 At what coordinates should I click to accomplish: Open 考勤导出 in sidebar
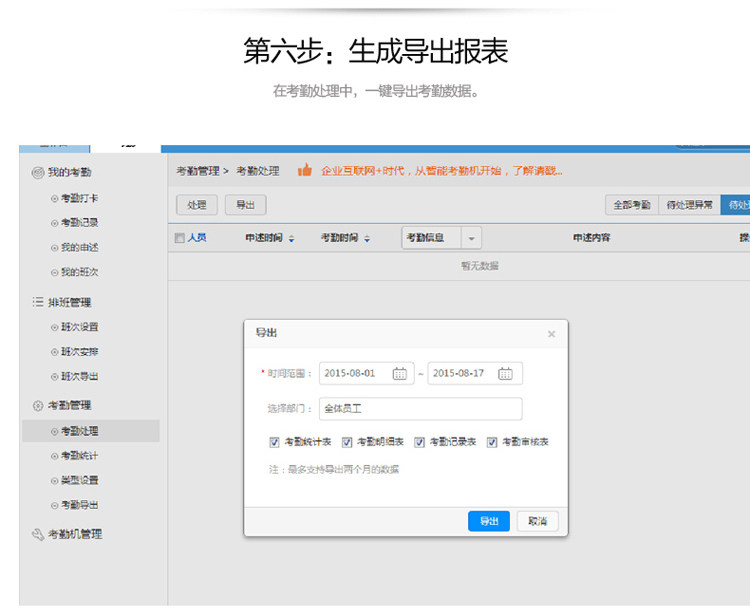(x=79, y=505)
